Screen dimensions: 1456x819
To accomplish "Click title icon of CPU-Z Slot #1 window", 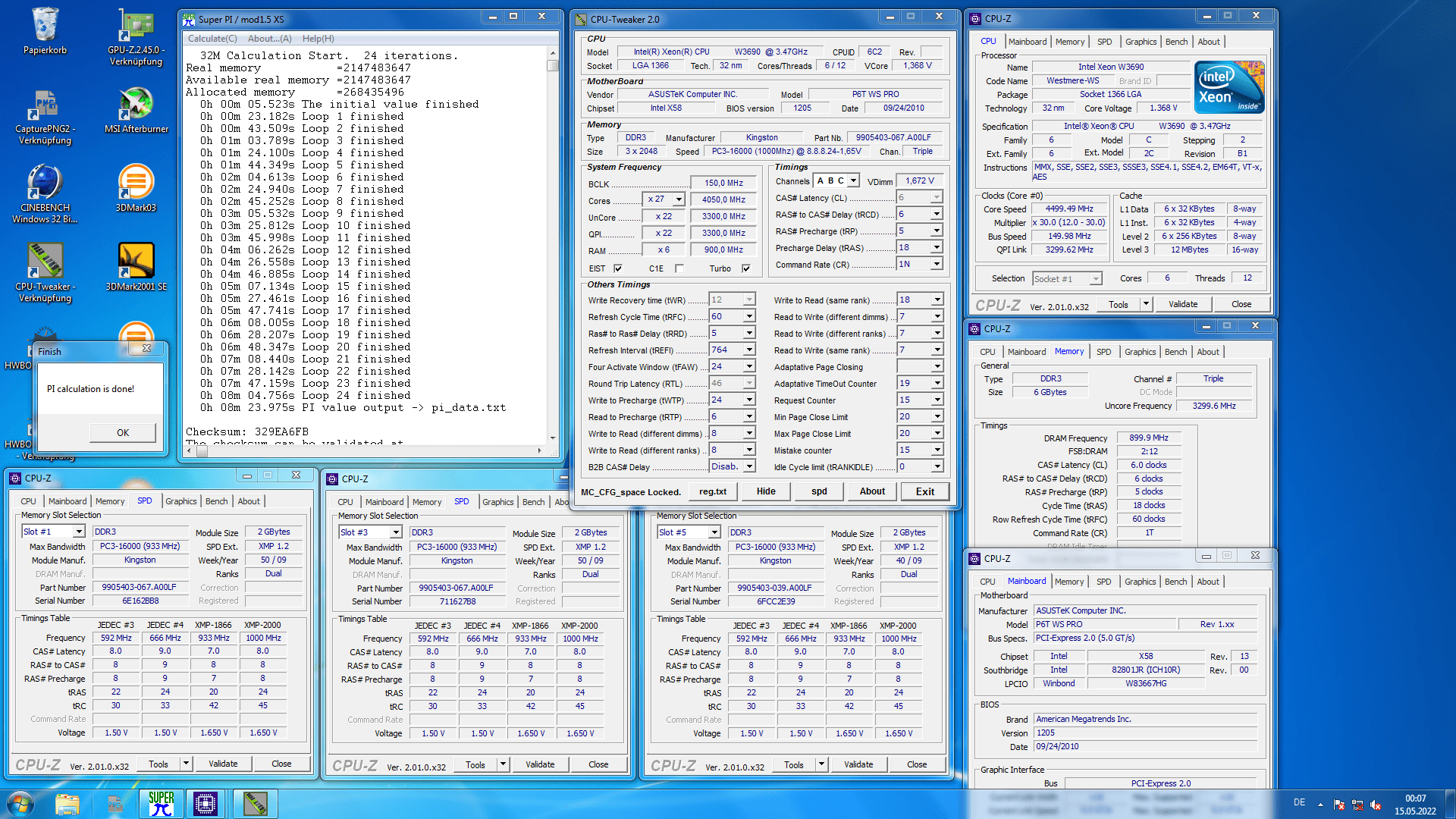I will (15, 479).
